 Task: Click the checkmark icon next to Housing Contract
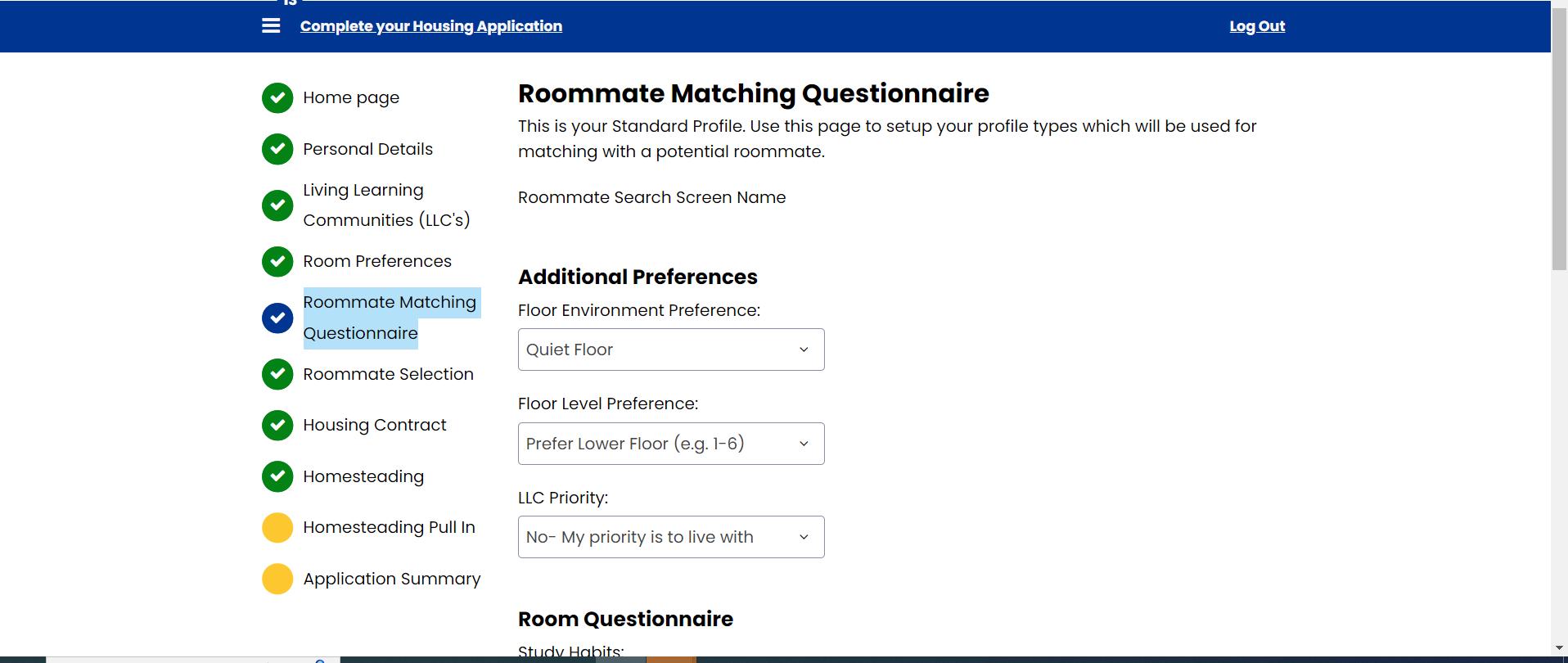tap(277, 426)
